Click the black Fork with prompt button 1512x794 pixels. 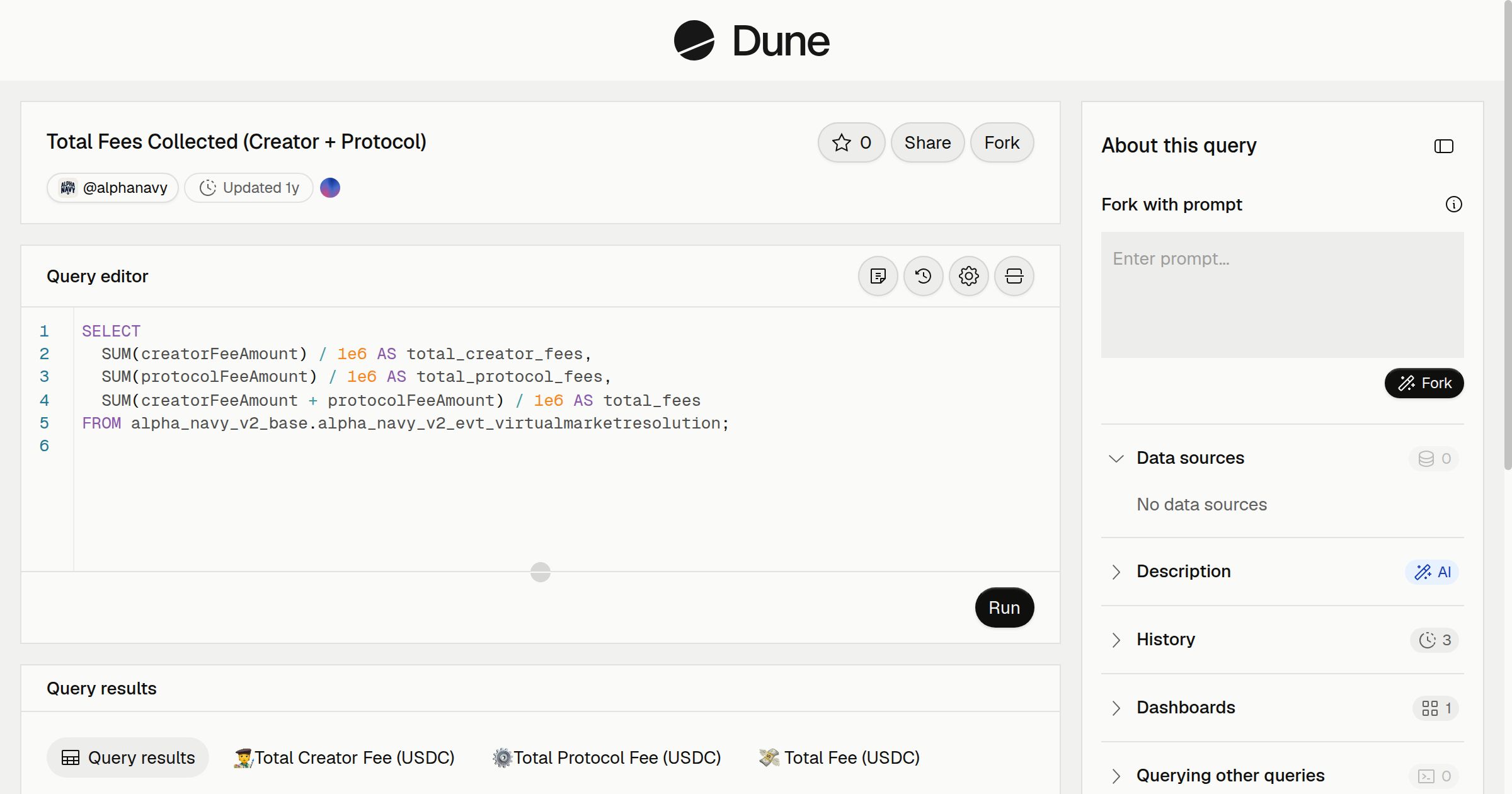tap(1424, 383)
